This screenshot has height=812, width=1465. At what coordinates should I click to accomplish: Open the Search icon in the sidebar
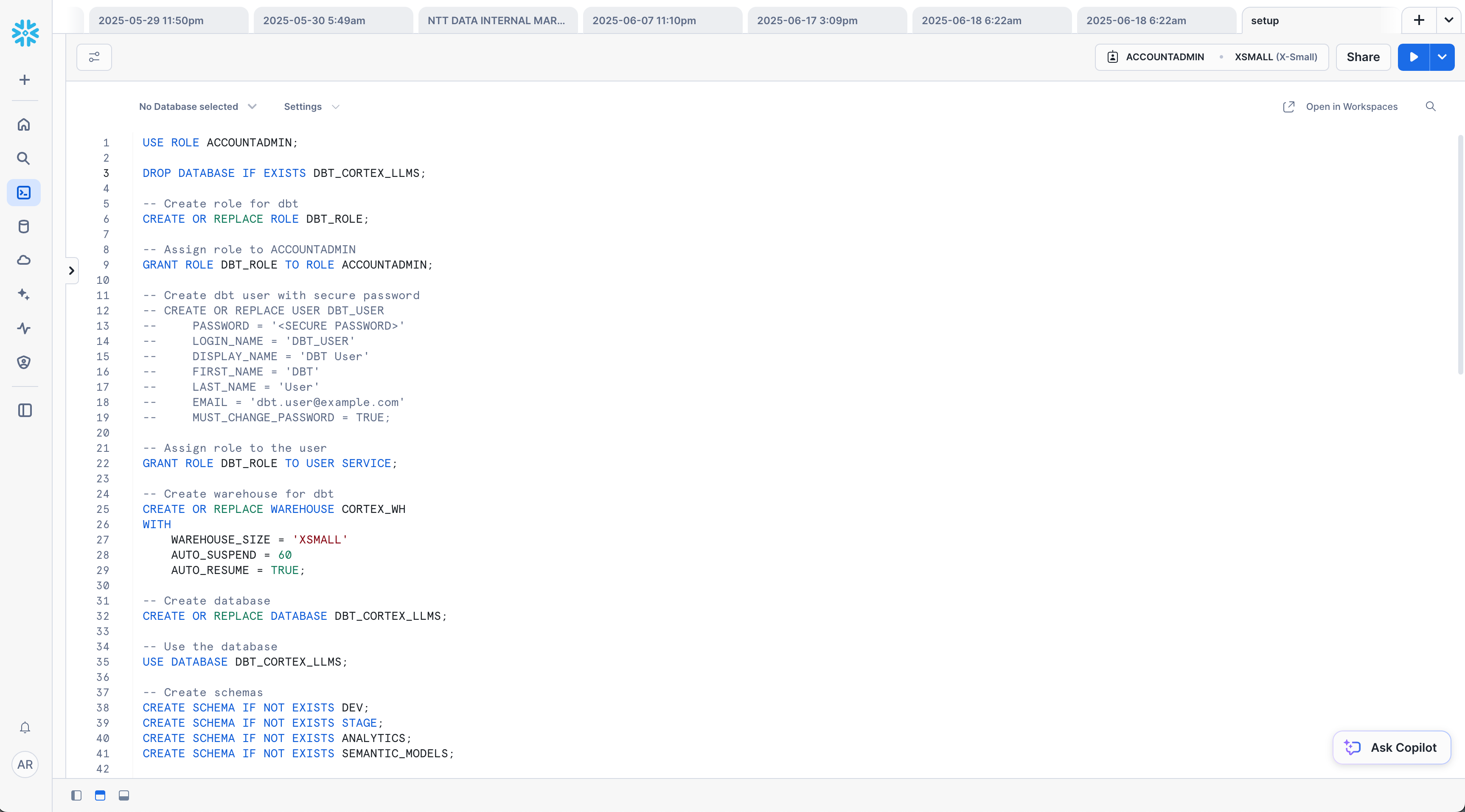(24, 158)
